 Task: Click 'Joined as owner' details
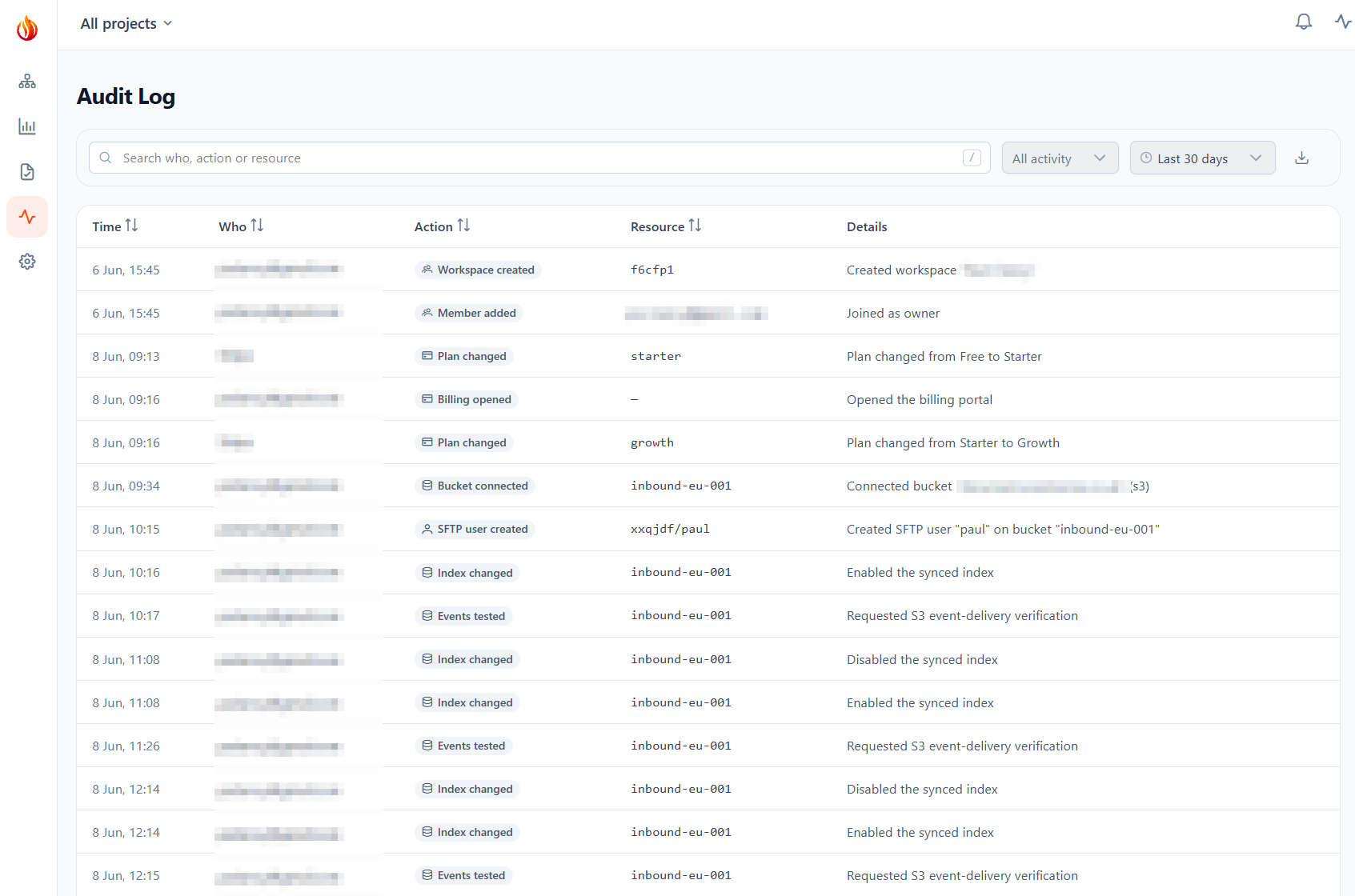(x=893, y=313)
